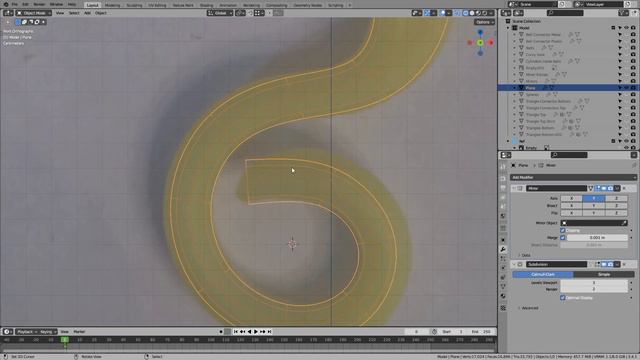Open the Modifier properties wrench tab

coord(503,249)
